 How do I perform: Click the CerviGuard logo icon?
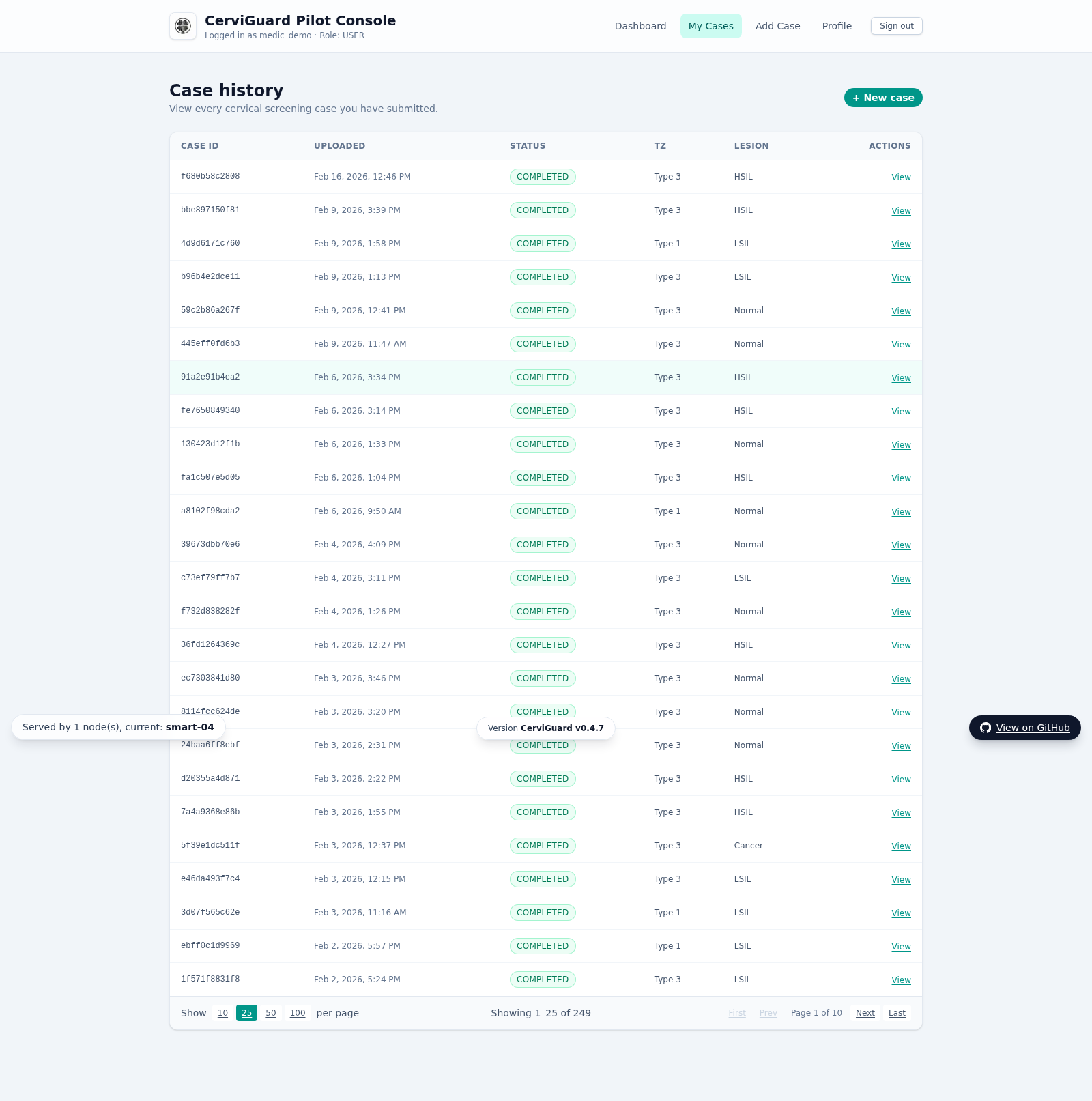pos(183,26)
